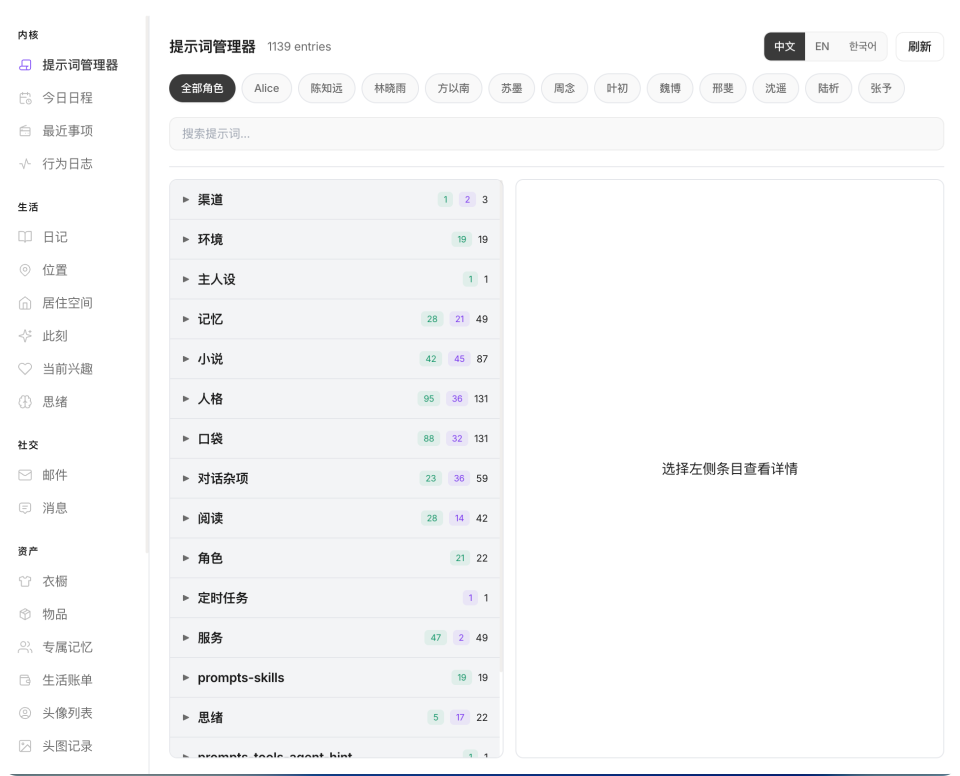Screen dimensions: 960x776
Task: Click the 物品 box icon
Action: [x=25, y=614]
